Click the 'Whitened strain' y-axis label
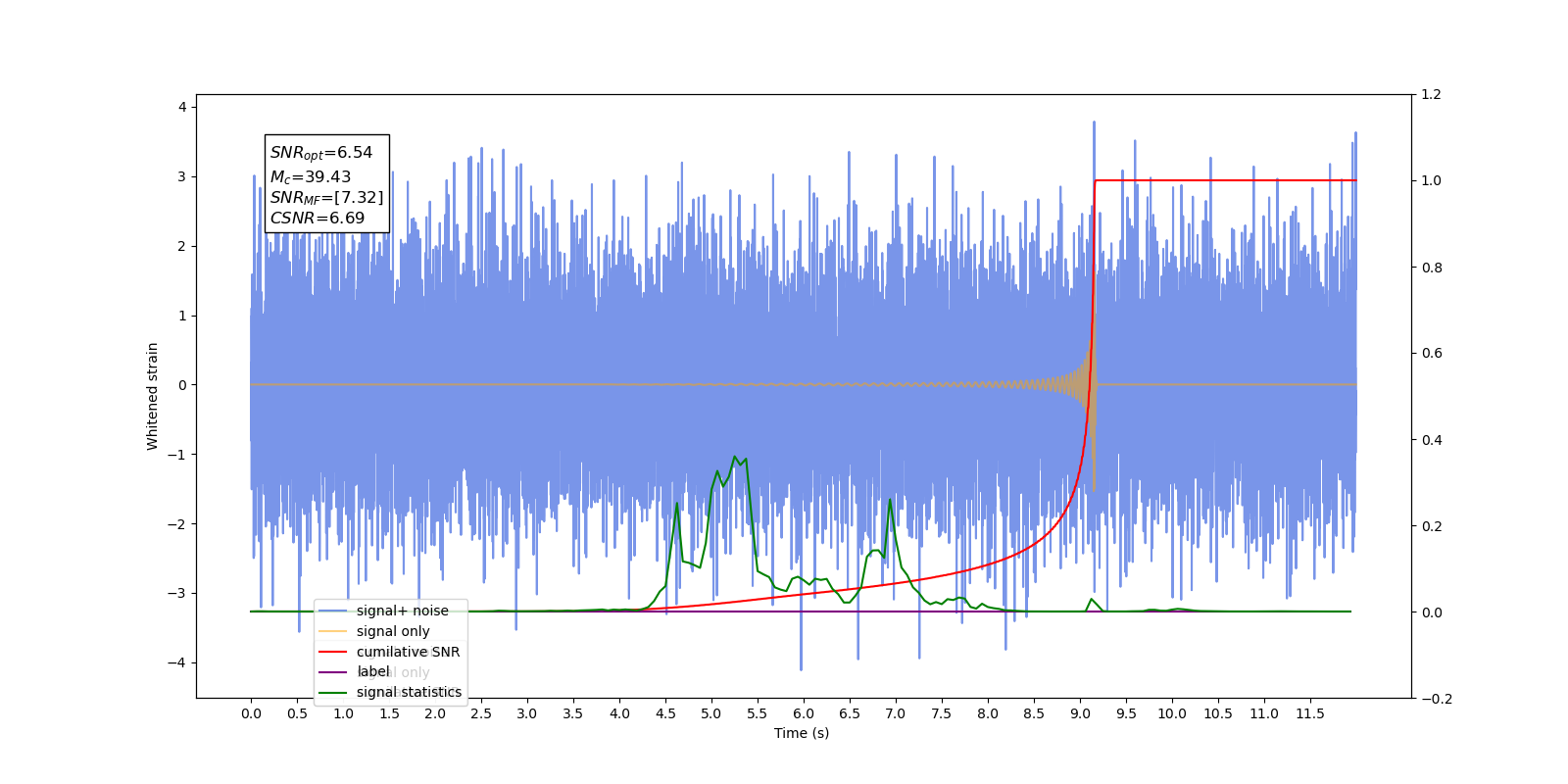1568x784 pixels. pyautogui.click(x=152, y=396)
